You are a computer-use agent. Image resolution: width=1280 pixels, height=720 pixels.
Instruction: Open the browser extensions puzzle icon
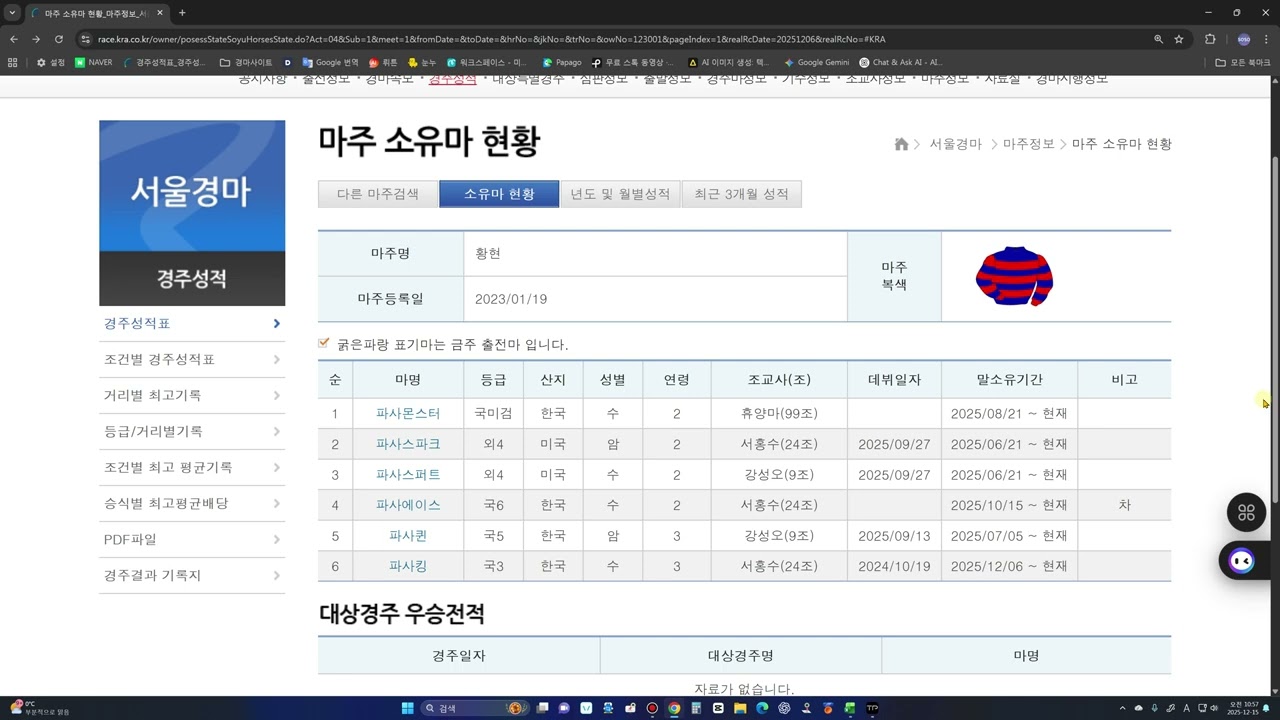(1210, 39)
